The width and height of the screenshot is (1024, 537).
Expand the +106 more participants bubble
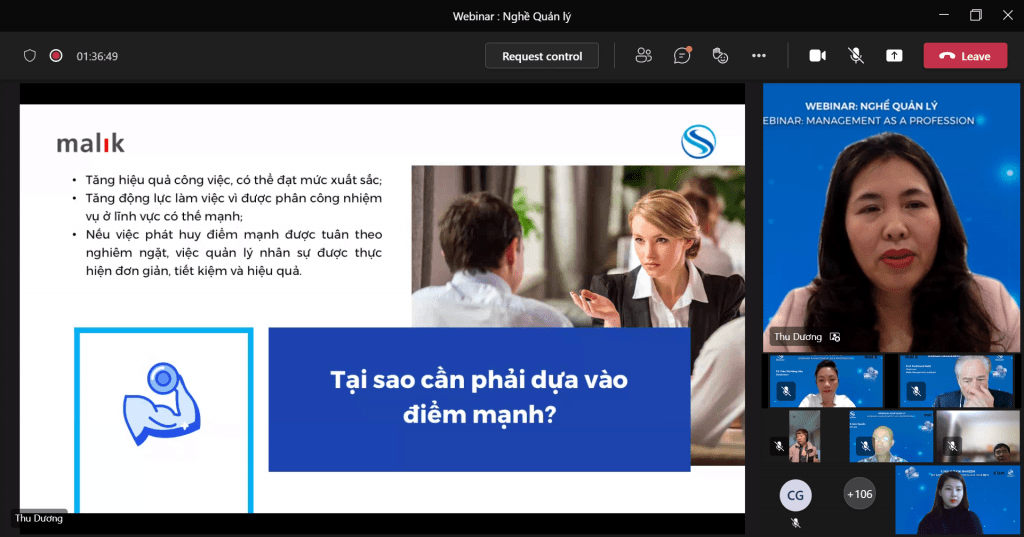859,494
